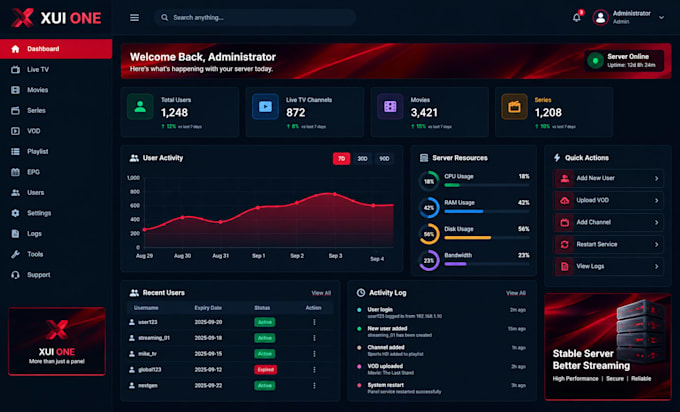
Task: Click View All in Recent Users
Action: (321, 293)
